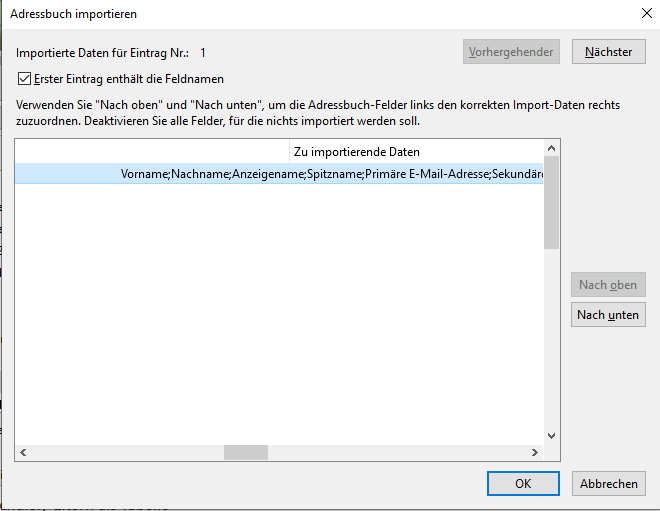Confirm import with OK button
The height and width of the screenshot is (511, 660).
(x=523, y=483)
